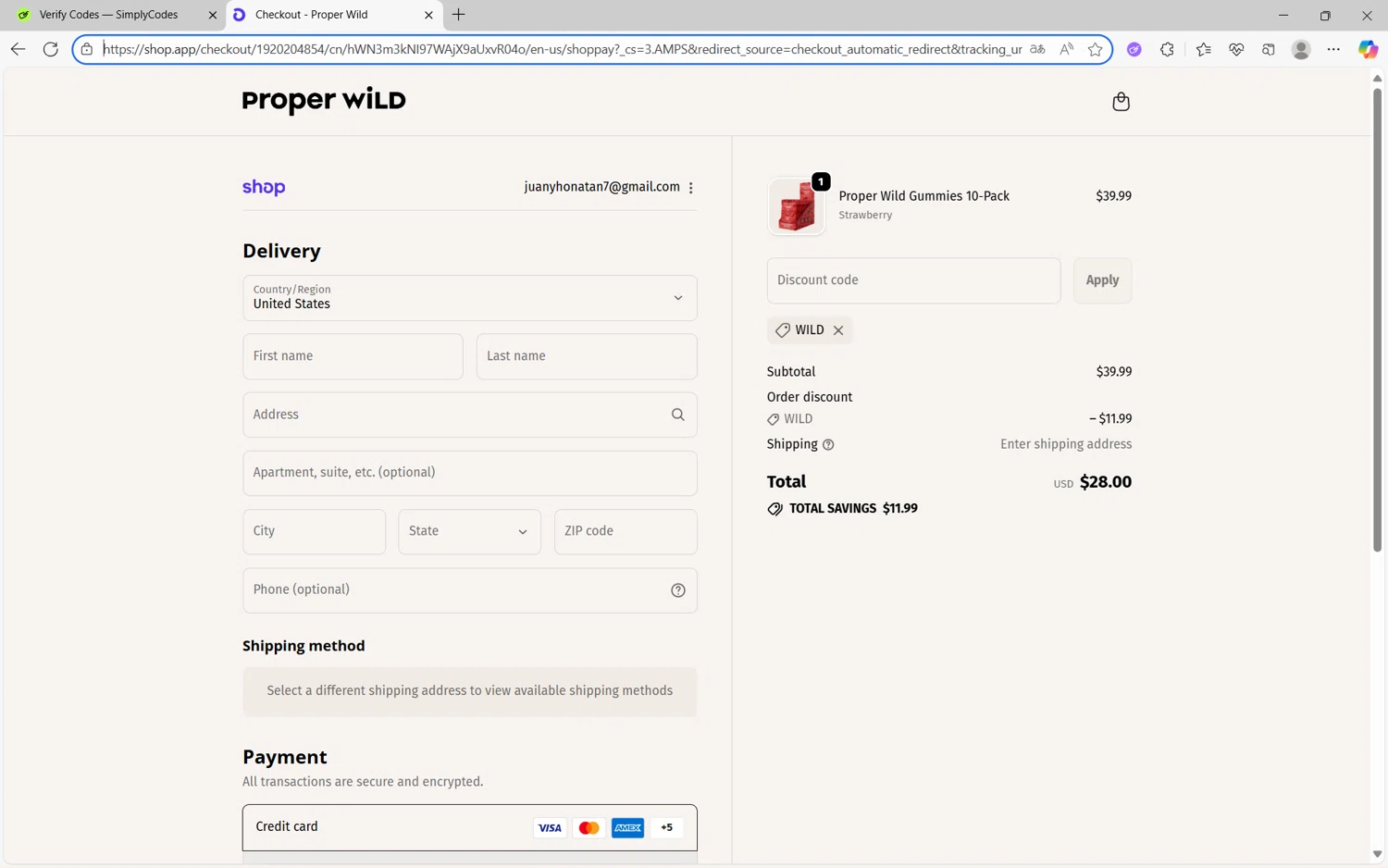Image resolution: width=1388 pixels, height=868 pixels.
Task: Open account options next to email
Action: tap(691, 187)
